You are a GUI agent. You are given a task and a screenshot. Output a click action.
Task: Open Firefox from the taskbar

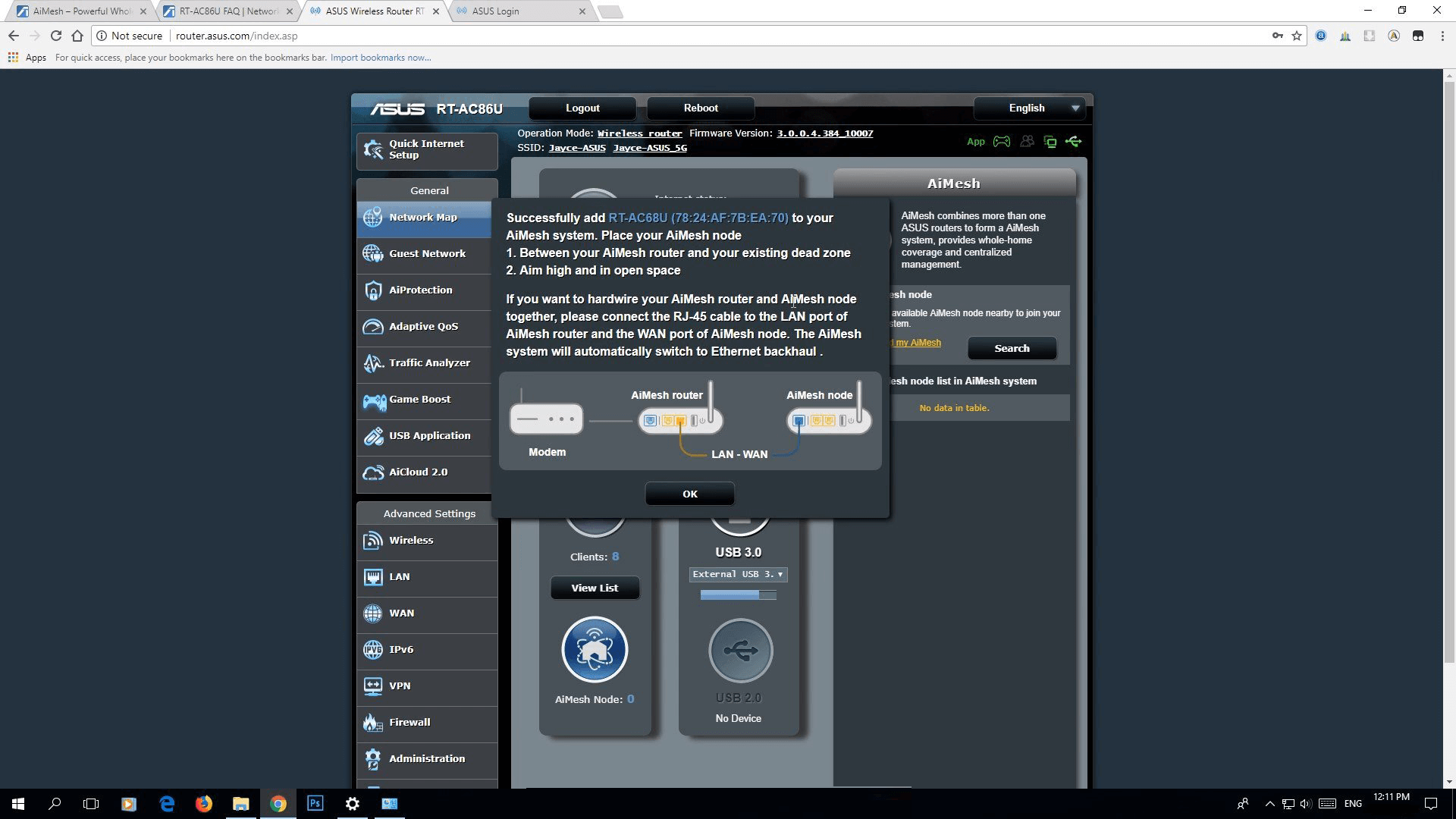203,803
